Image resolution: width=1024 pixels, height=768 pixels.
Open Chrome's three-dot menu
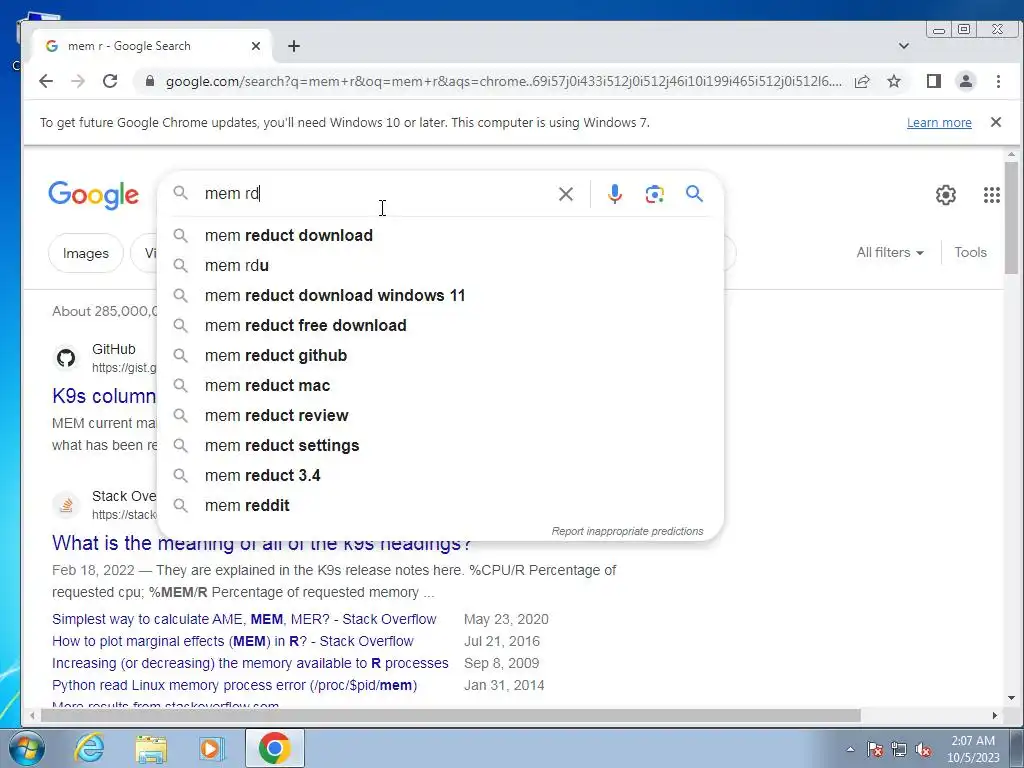998,81
